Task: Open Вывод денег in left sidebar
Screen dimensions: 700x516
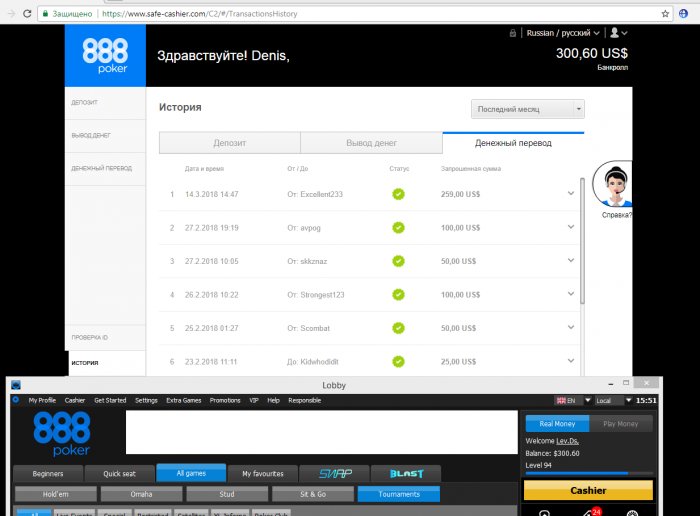Action: pyautogui.click(x=105, y=136)
